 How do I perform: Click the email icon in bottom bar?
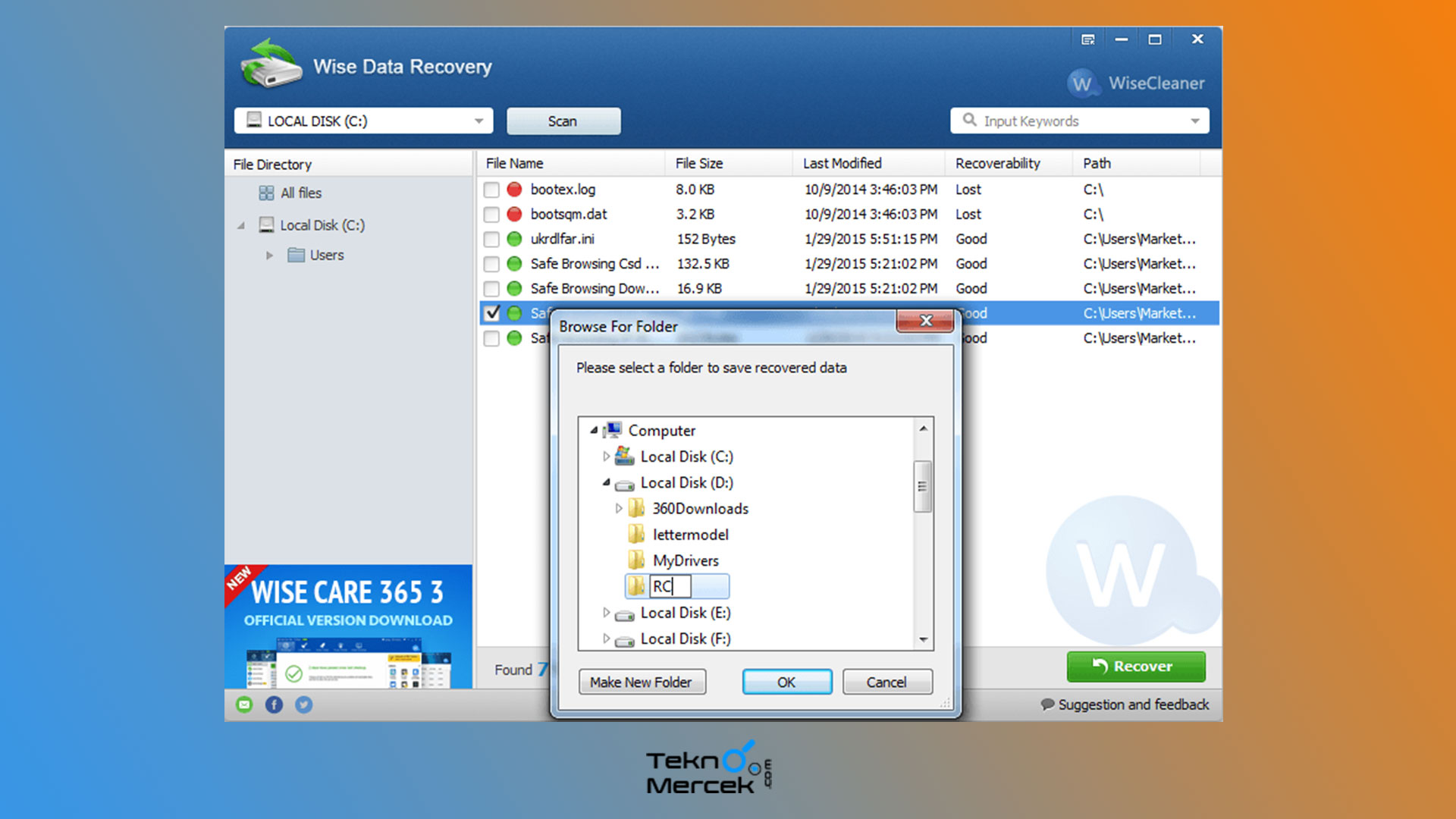point(244,704)
